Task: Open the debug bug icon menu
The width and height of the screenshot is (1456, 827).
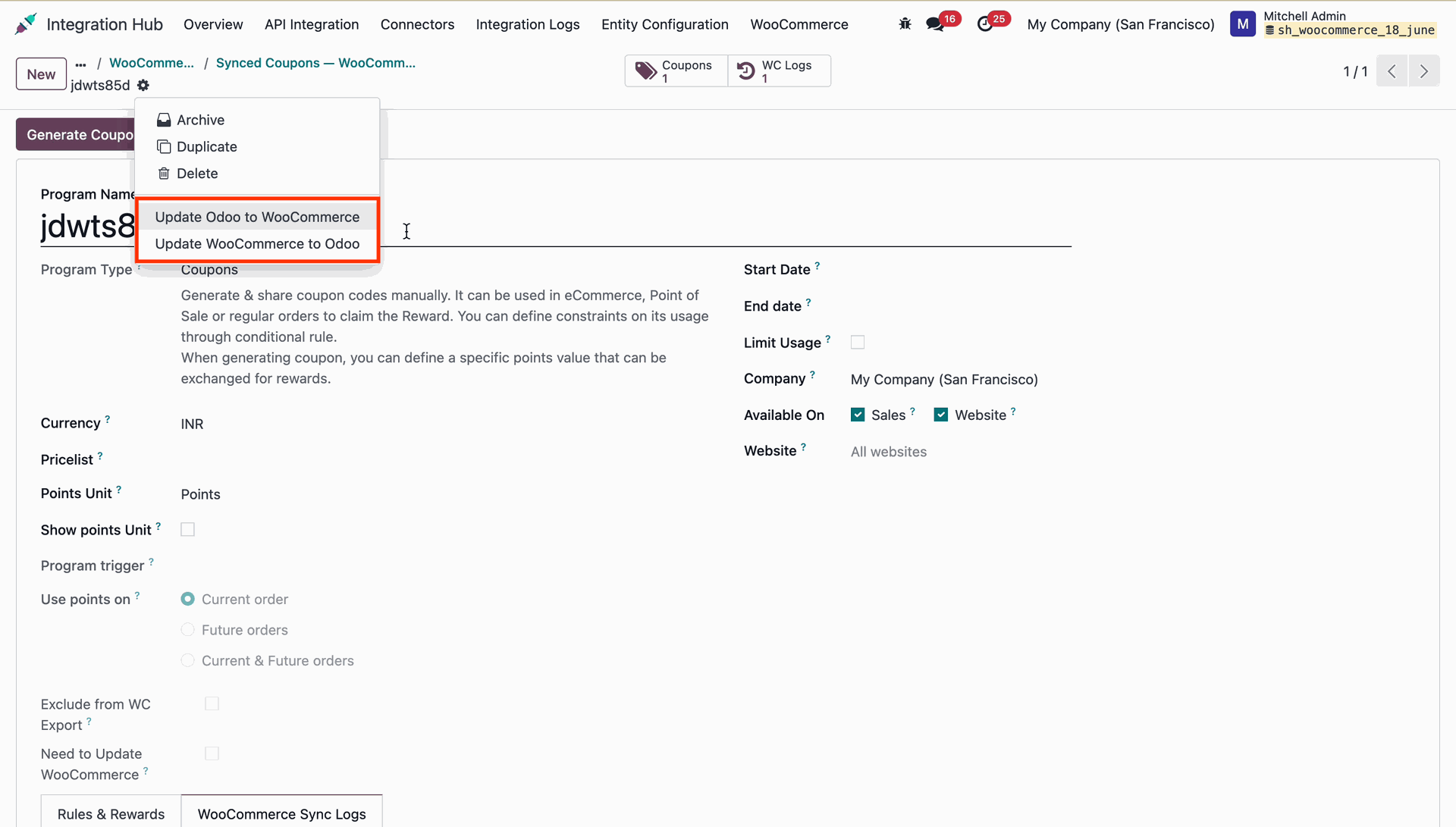Action: pyautogui.click(x=905, y=24)
